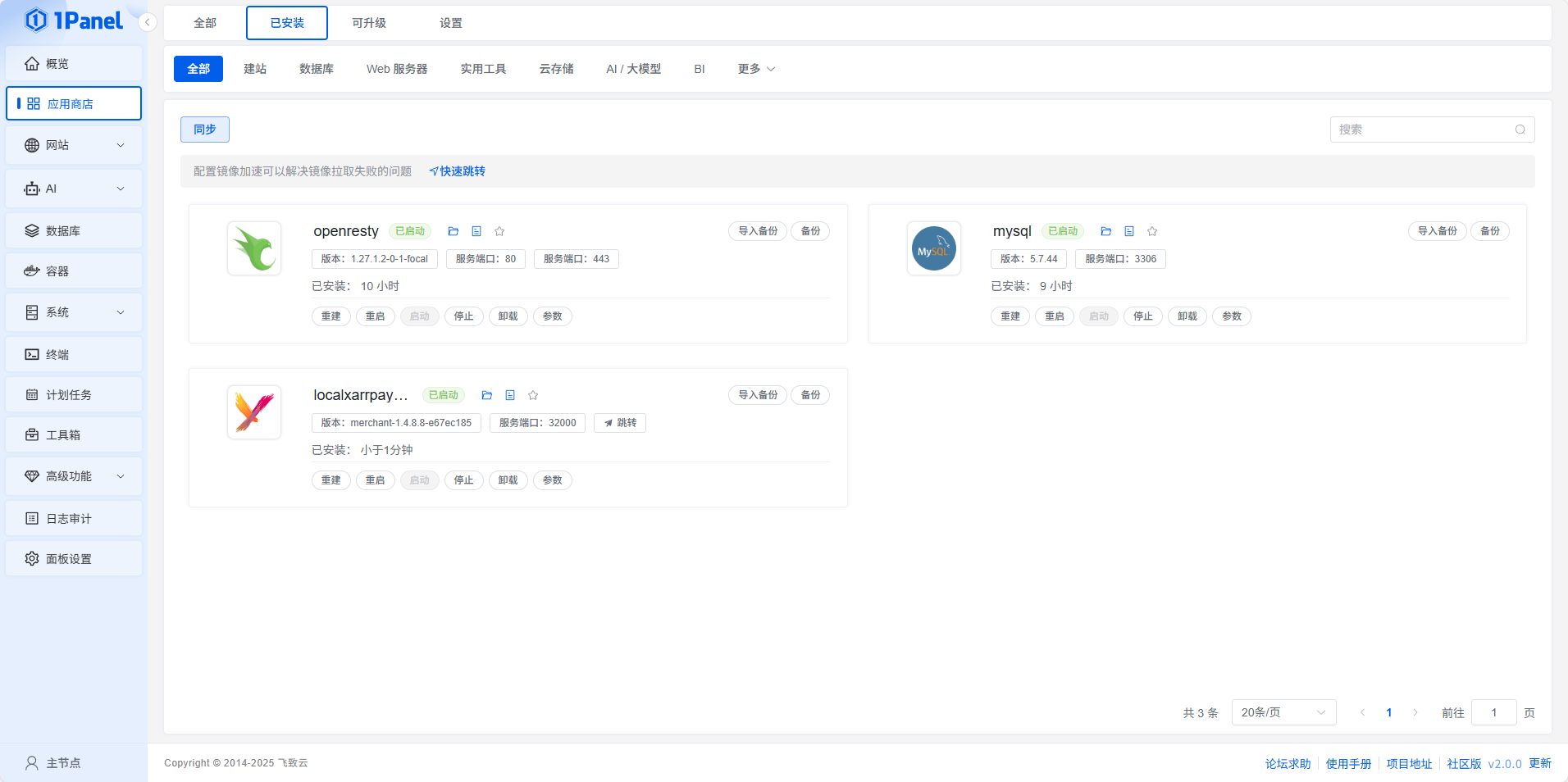Viewport: 1568px width, 782px height.
Task: Expand the 高级功能 sidebar menu
Action: point(74,476)
